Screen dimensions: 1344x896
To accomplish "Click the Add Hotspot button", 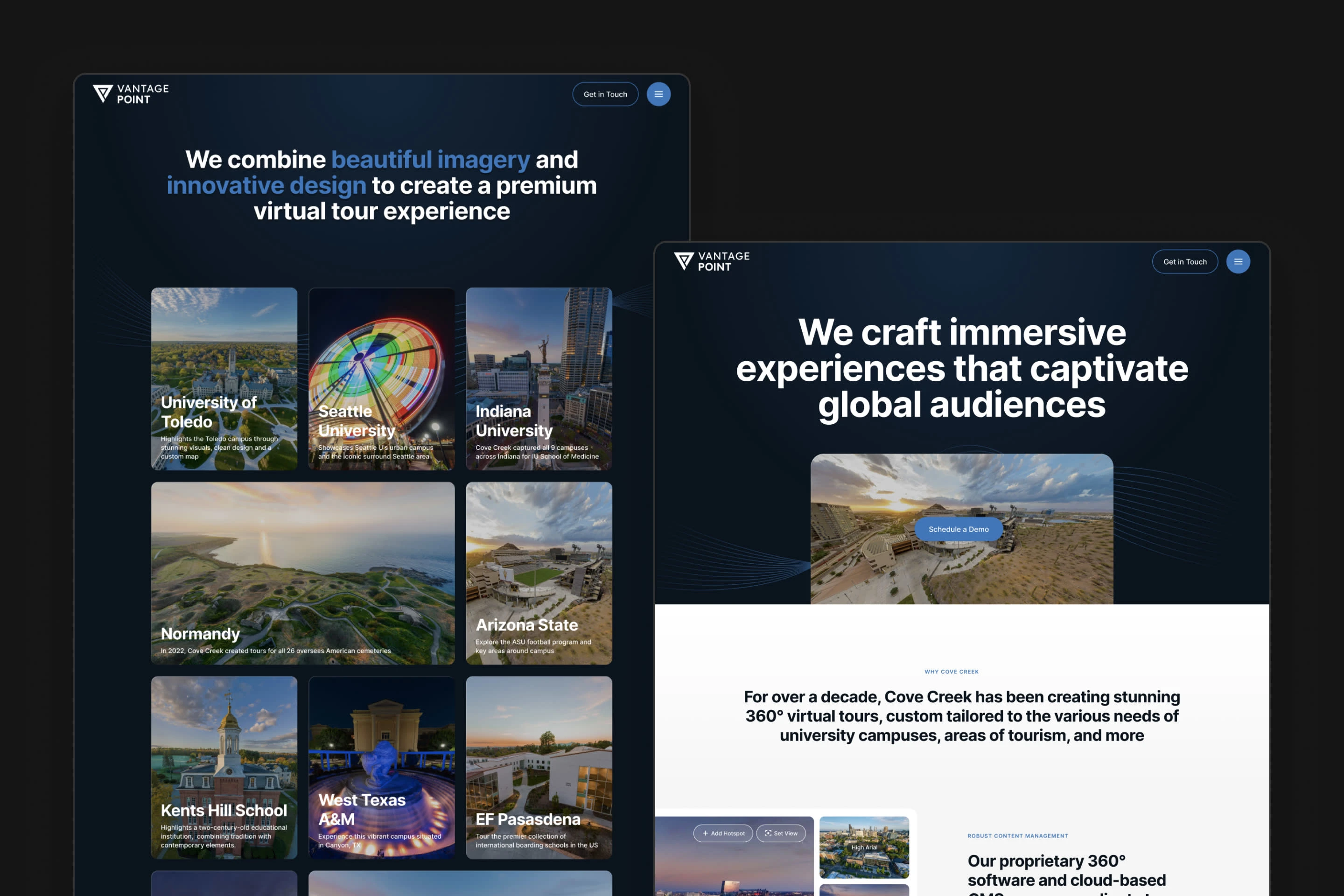I will pos(723,833).
